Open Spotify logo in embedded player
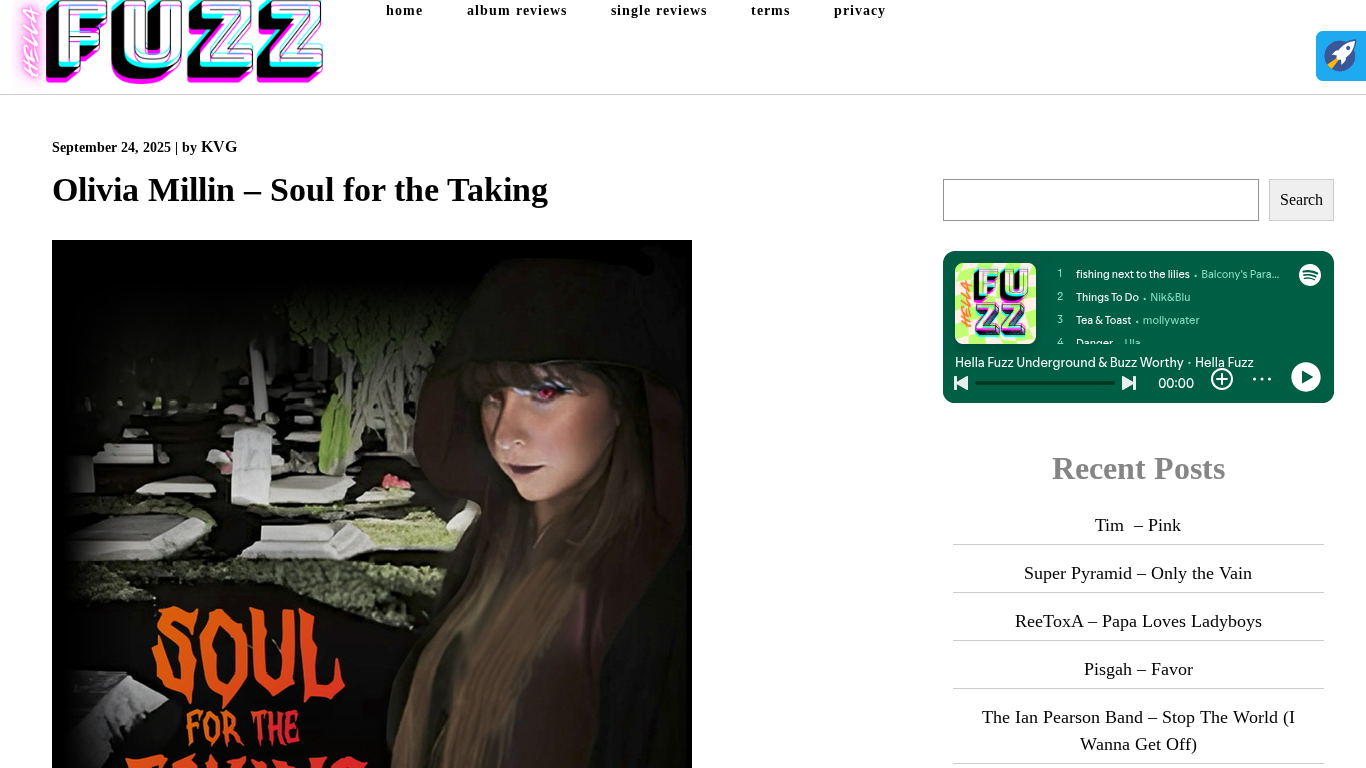 point(1310,275)
